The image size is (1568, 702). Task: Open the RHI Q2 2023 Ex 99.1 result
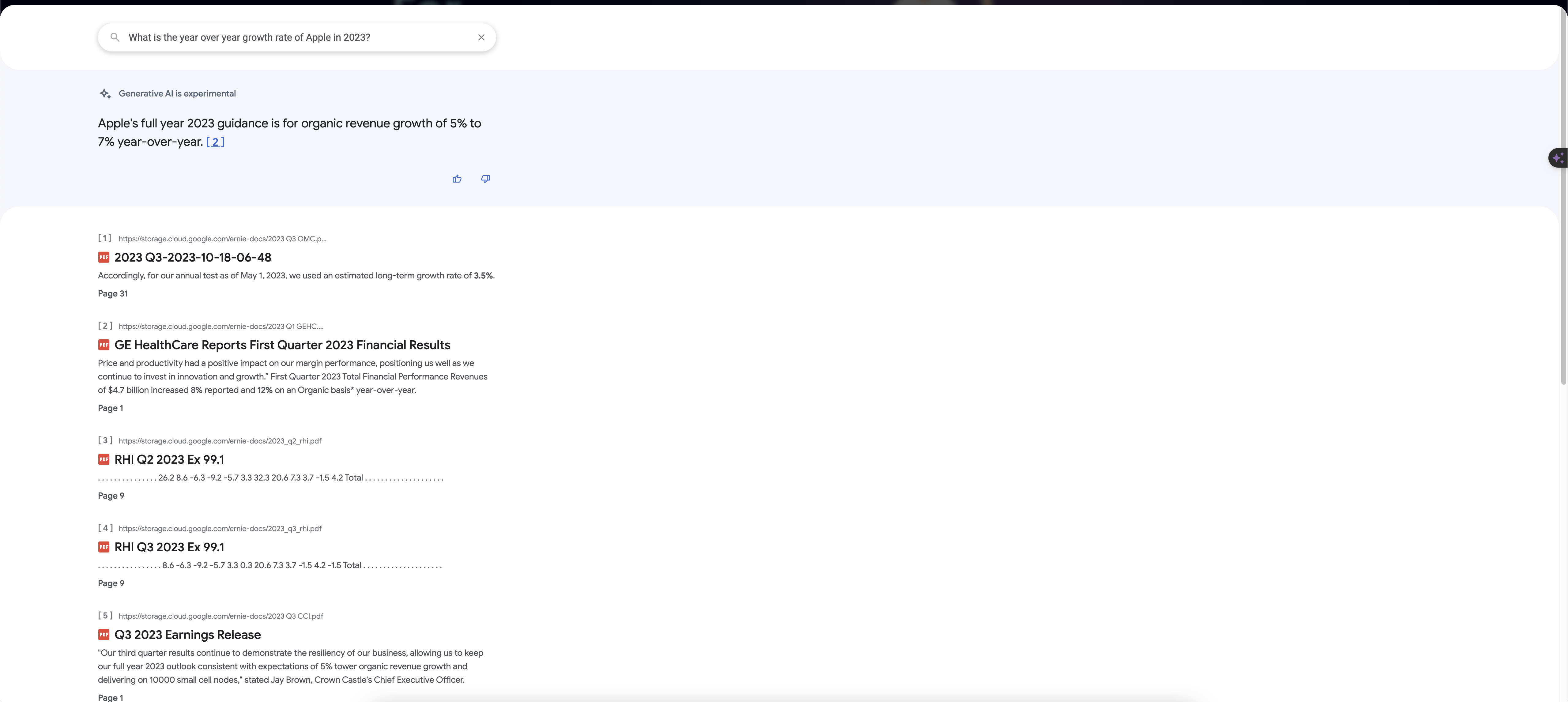(x=169, y=460)
